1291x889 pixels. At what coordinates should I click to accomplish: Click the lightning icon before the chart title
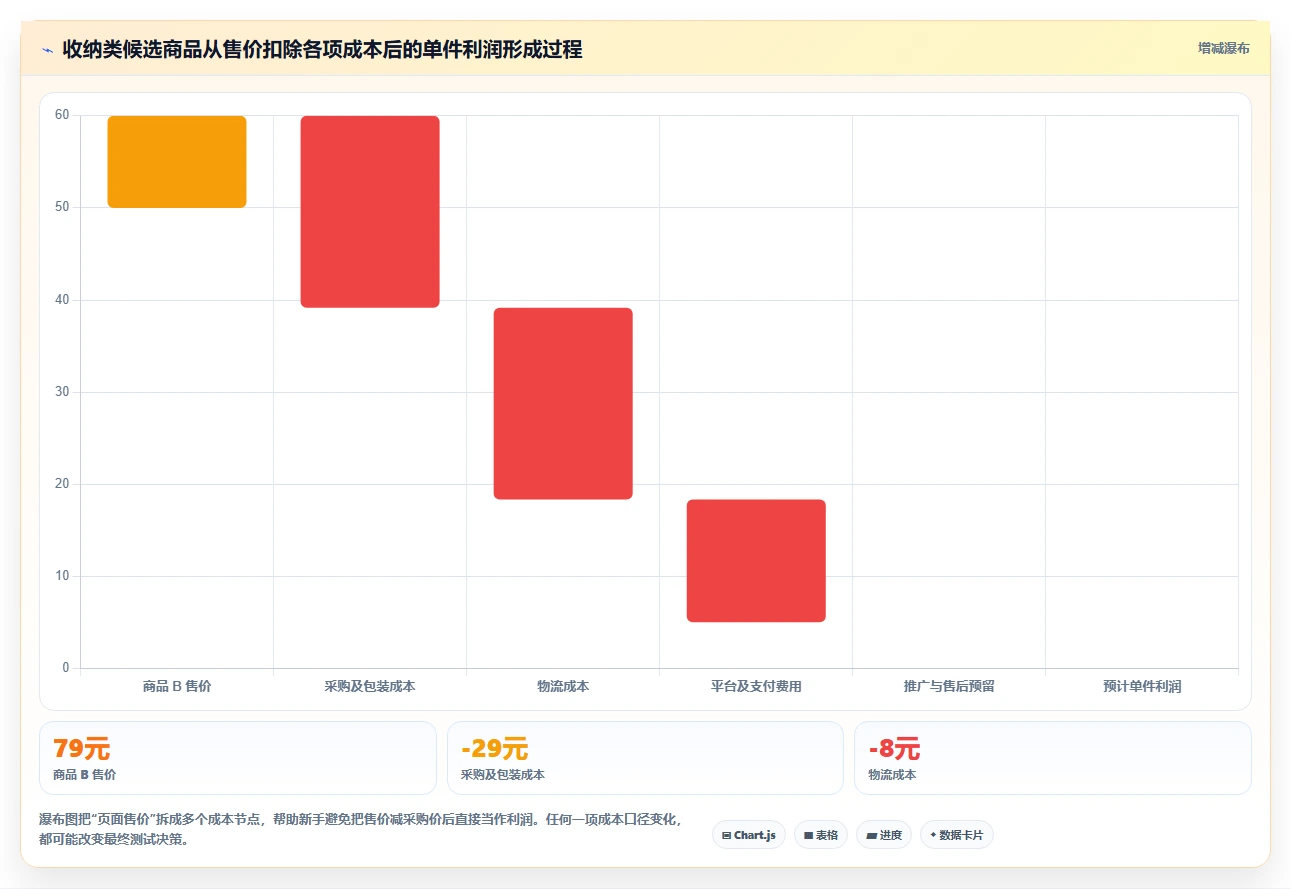[47, 49]
